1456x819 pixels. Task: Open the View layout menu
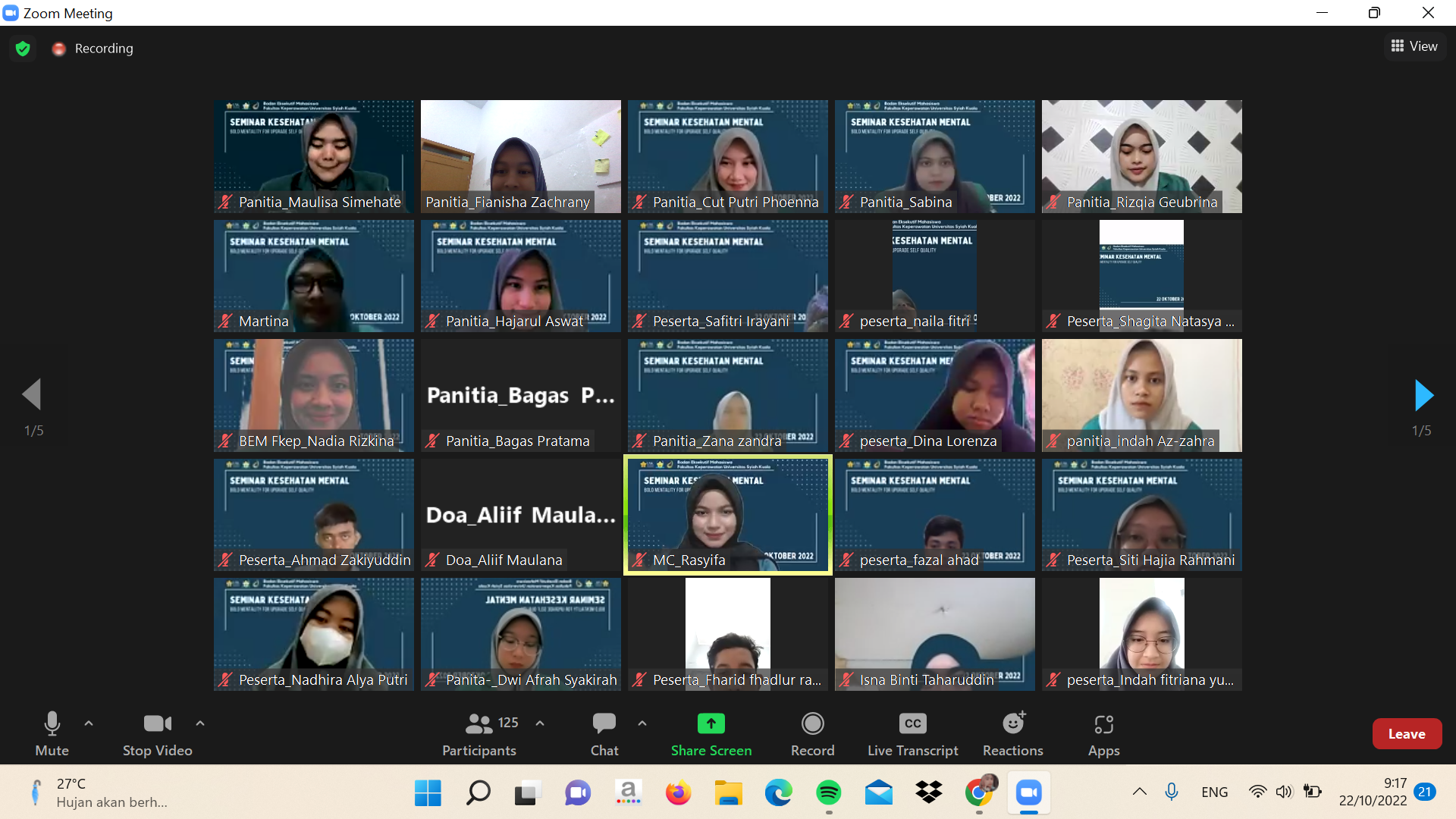(1414, 46)
